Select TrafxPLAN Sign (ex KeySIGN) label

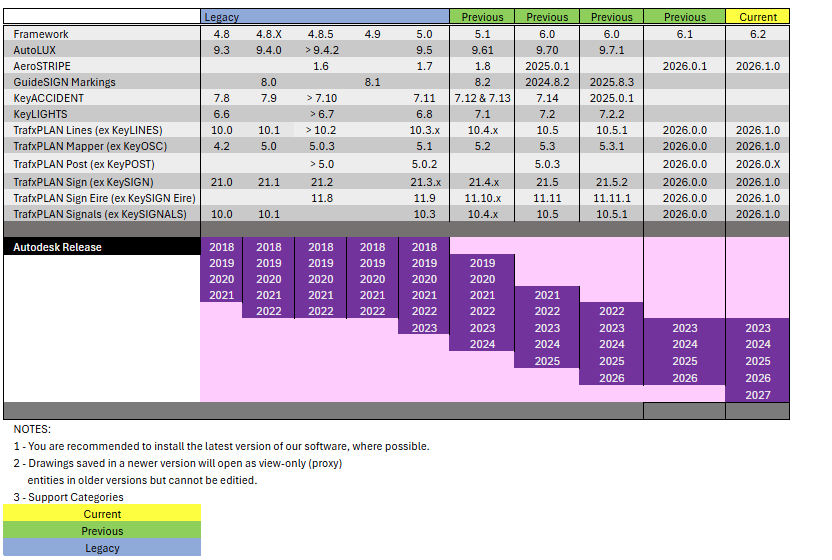(83, 182)
